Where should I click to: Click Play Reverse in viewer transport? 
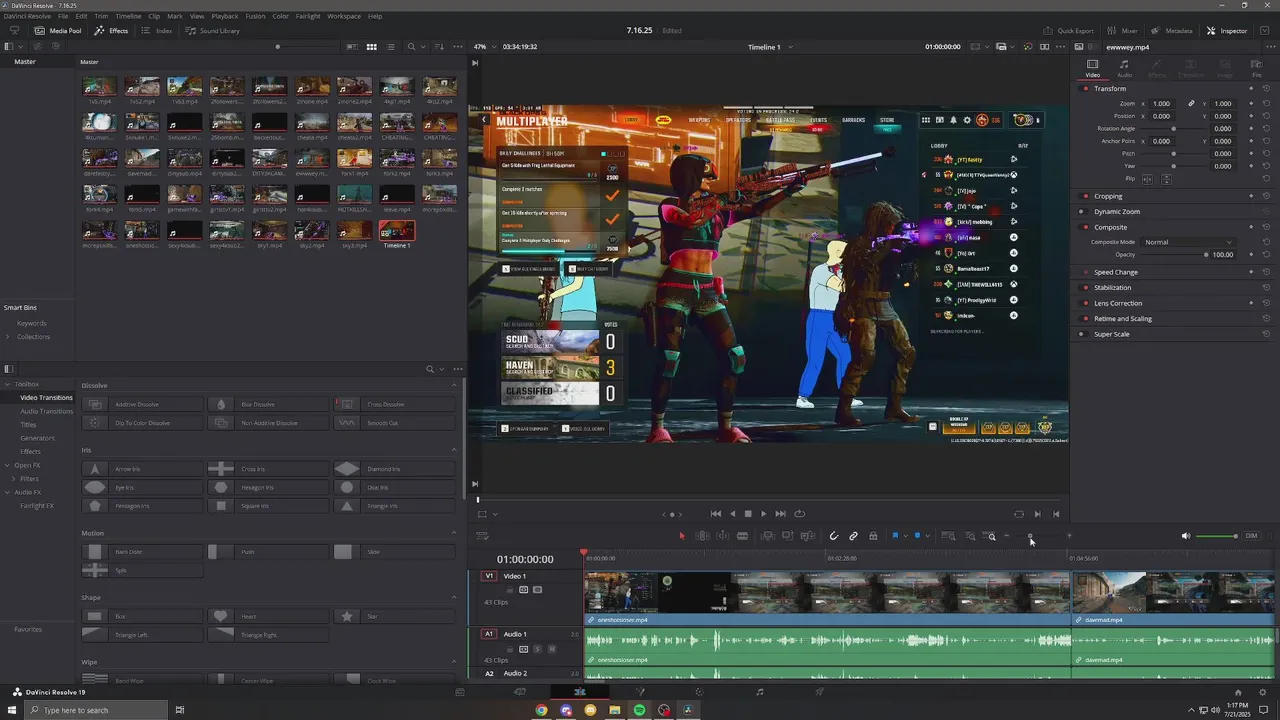(x=732, y=514)
